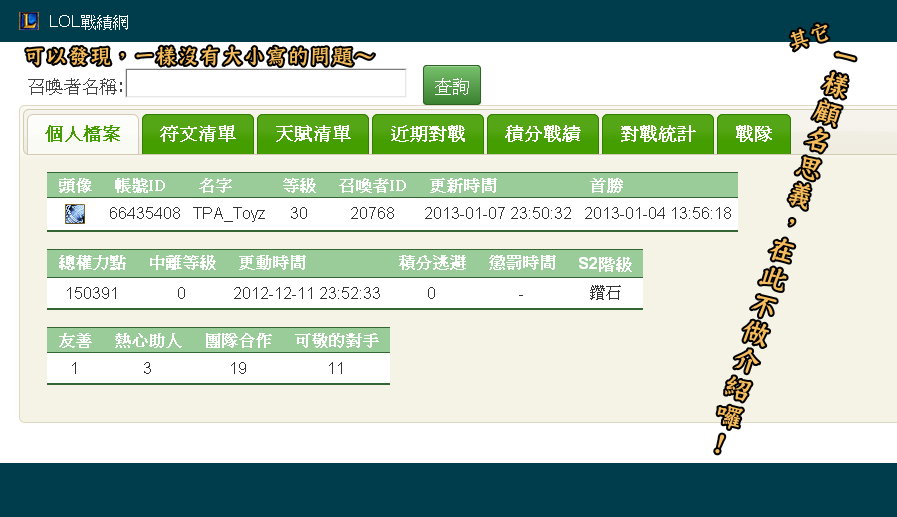Click the 懲罰時間 column header
The height and width of the screenshot is (517, 897).
coord(522,263)
